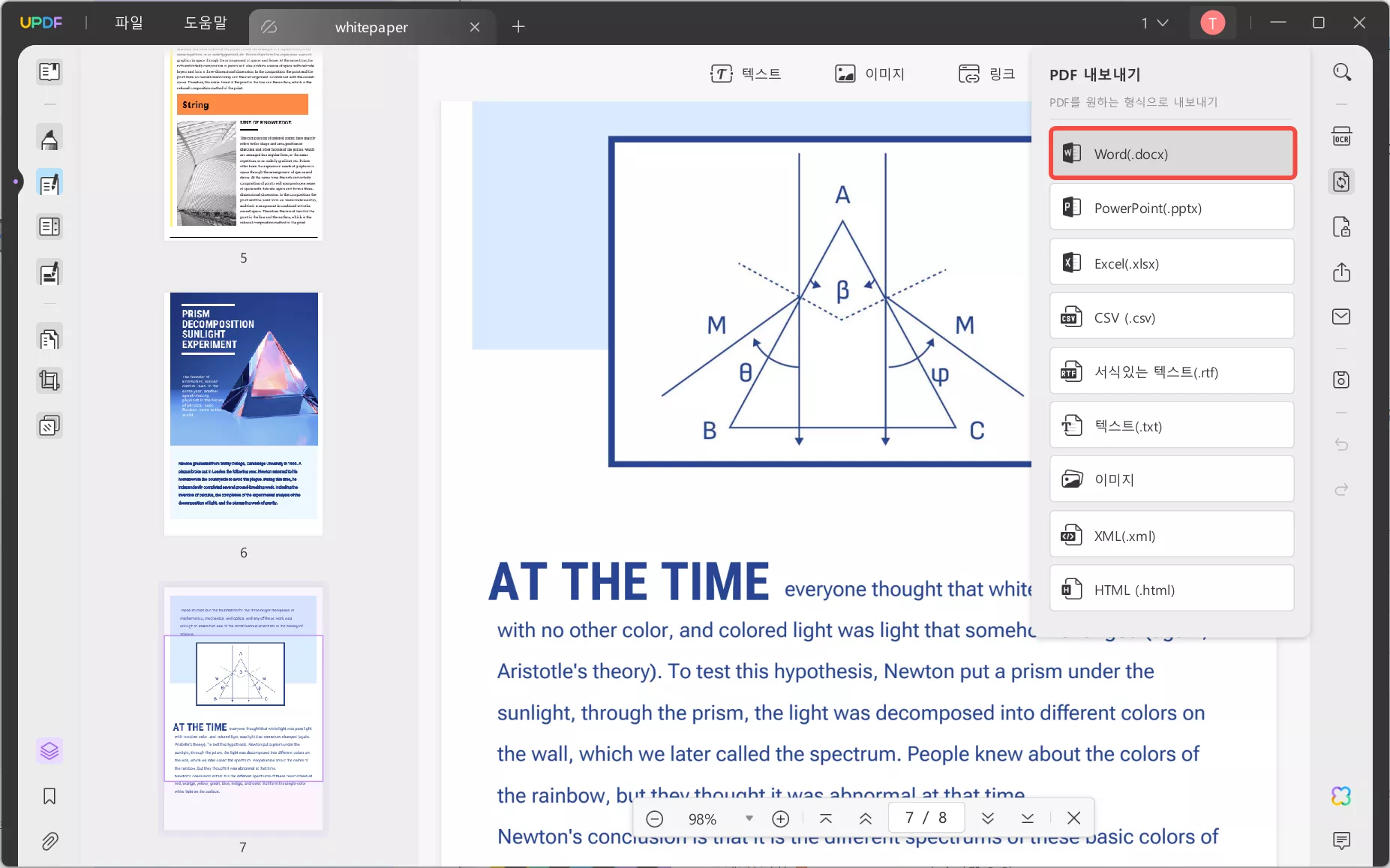Open the zoom level dropdown arrow
Image resolution: width=1390 pixels, height=868 pixels.
tap(749, 818)
